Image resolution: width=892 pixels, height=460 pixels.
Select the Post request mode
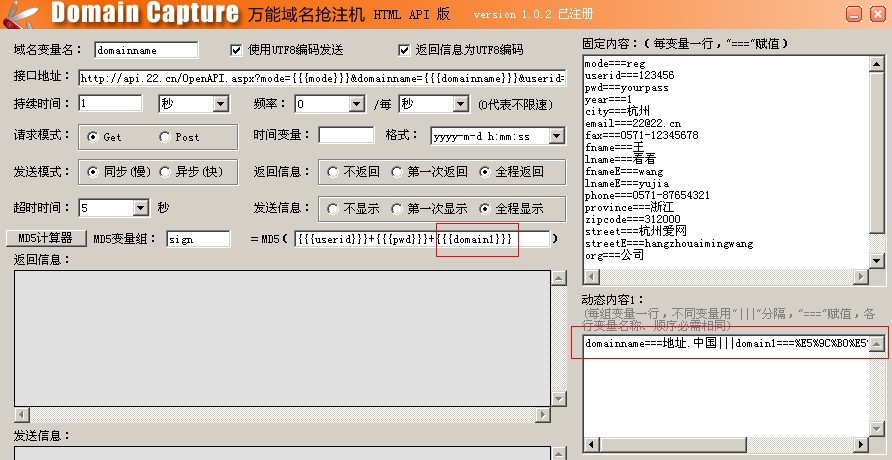(x=165, y=137)
